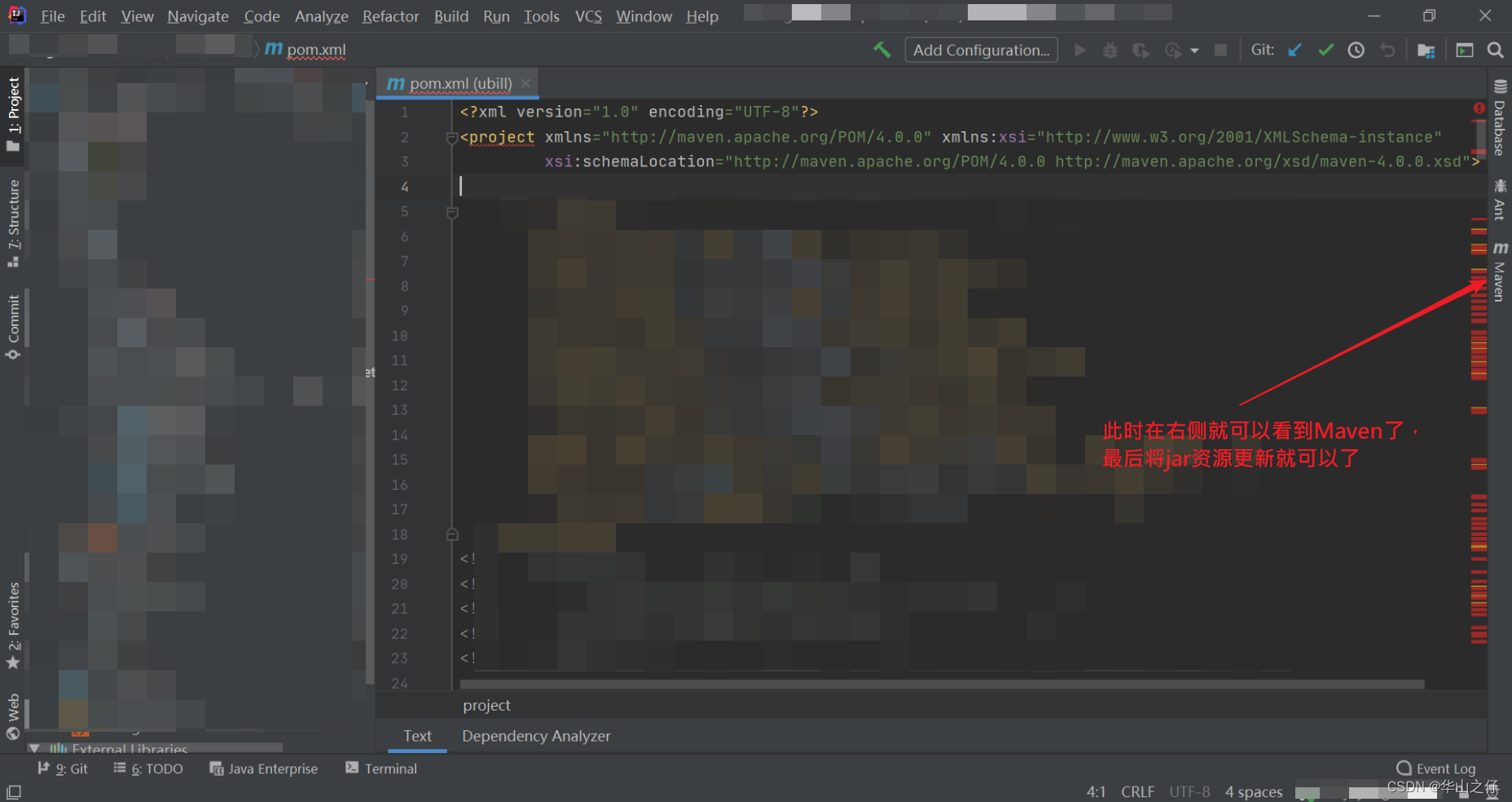This screenshot has height=802, width=1512.
Task: Change the 4 spaces indent setting
Action: click(1254, 792)
